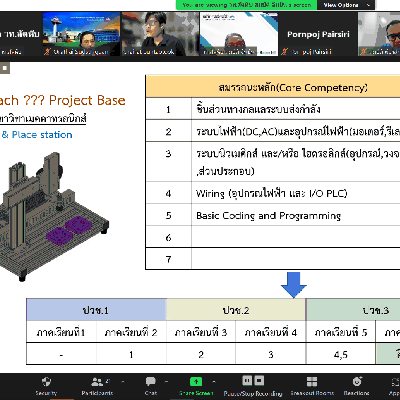
Task: Open the Security shield icon
Action: pyautogui.click(x=46, y=382)
